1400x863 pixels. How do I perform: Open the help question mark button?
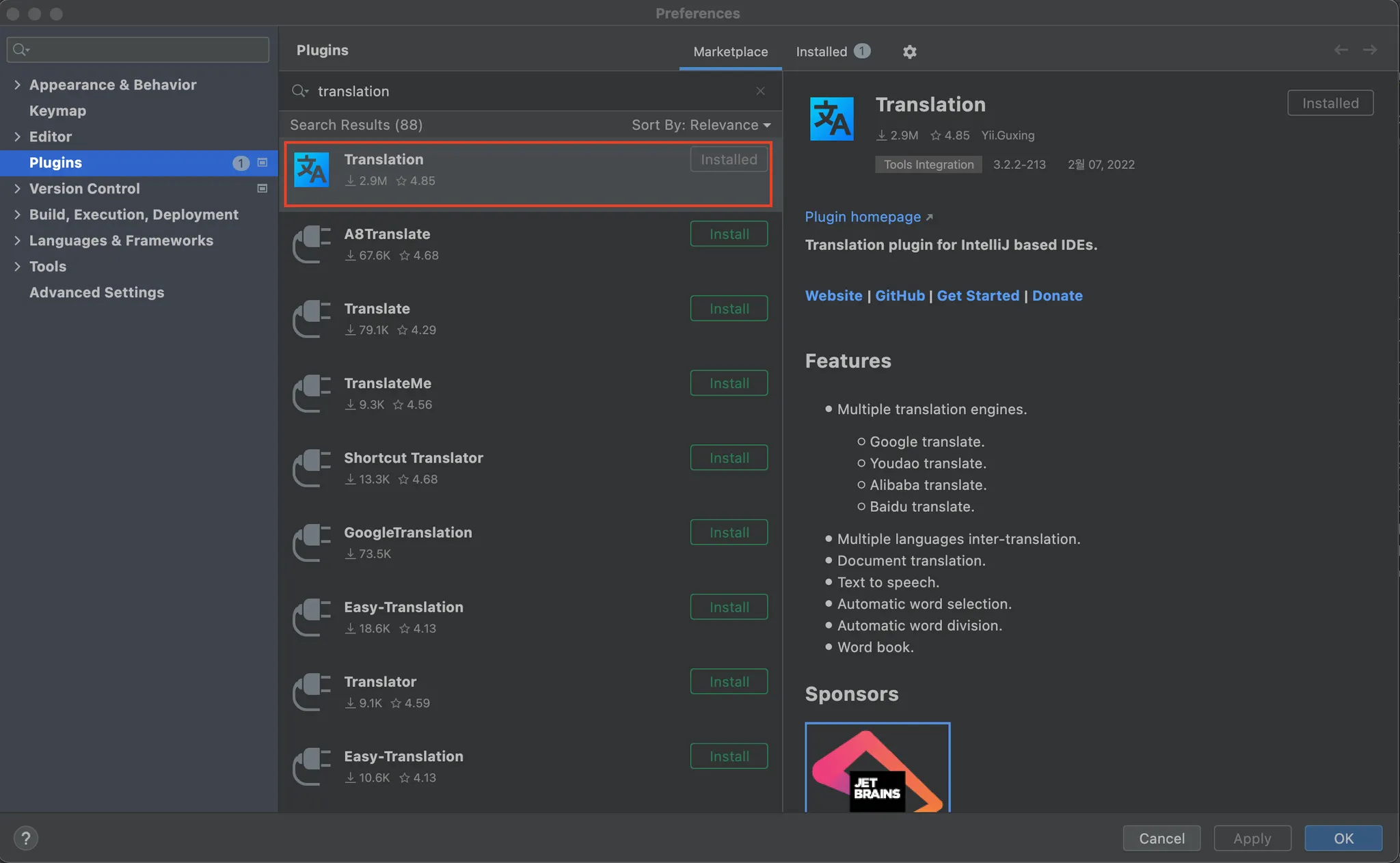coord(26,838)
